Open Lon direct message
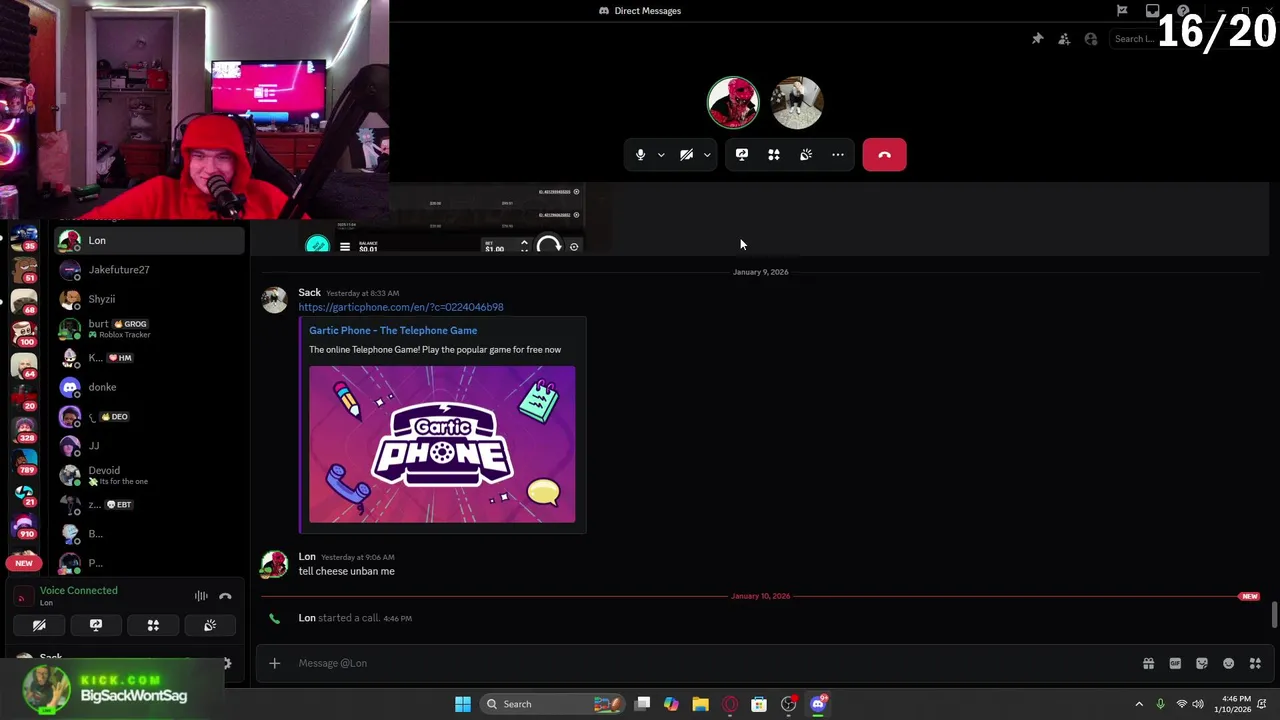Image resolution: width=1280 pixels, height=720 pixels. [149, 240]
